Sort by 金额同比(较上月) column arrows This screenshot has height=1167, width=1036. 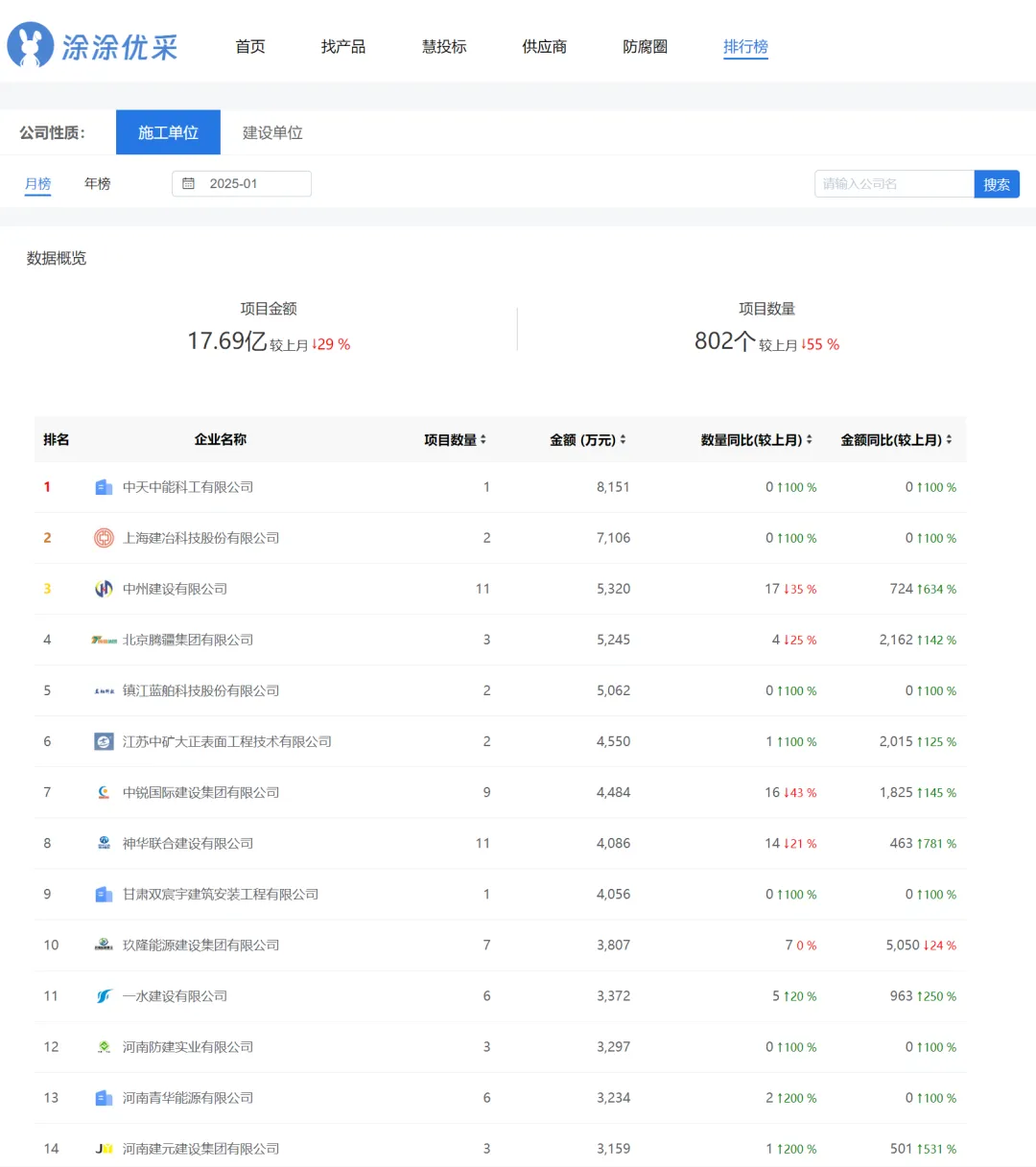tap(949, 439)
